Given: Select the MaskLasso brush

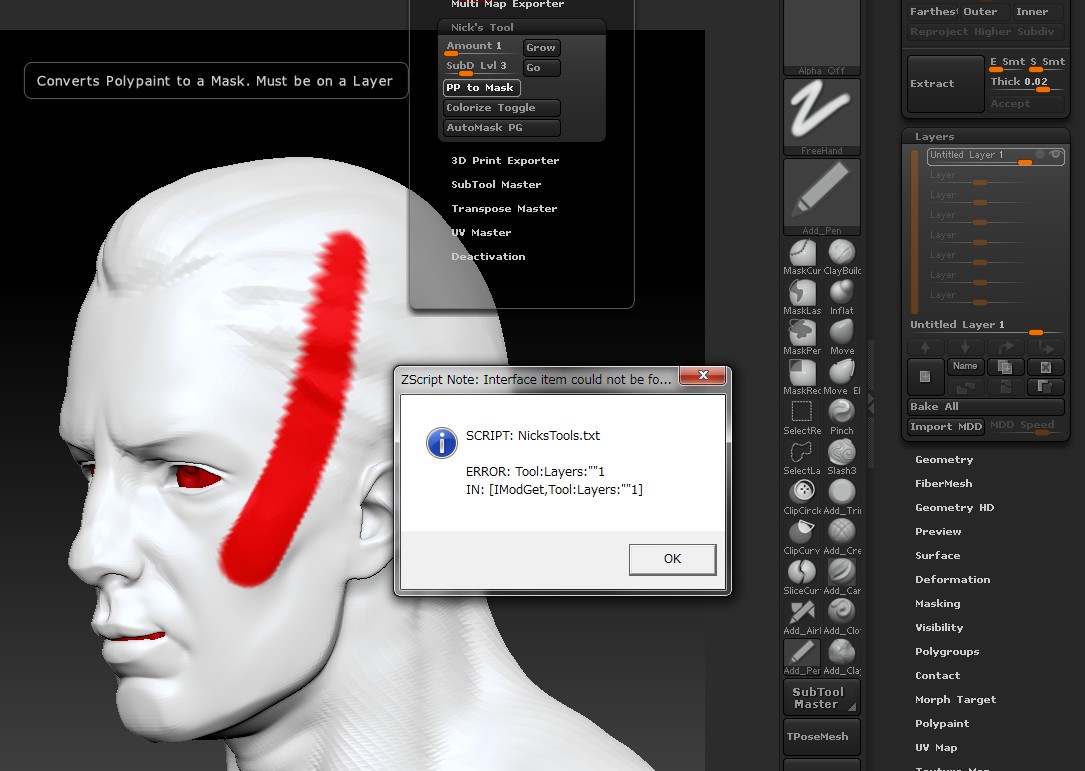Looking at the screenshot, I should coord(801,292).
